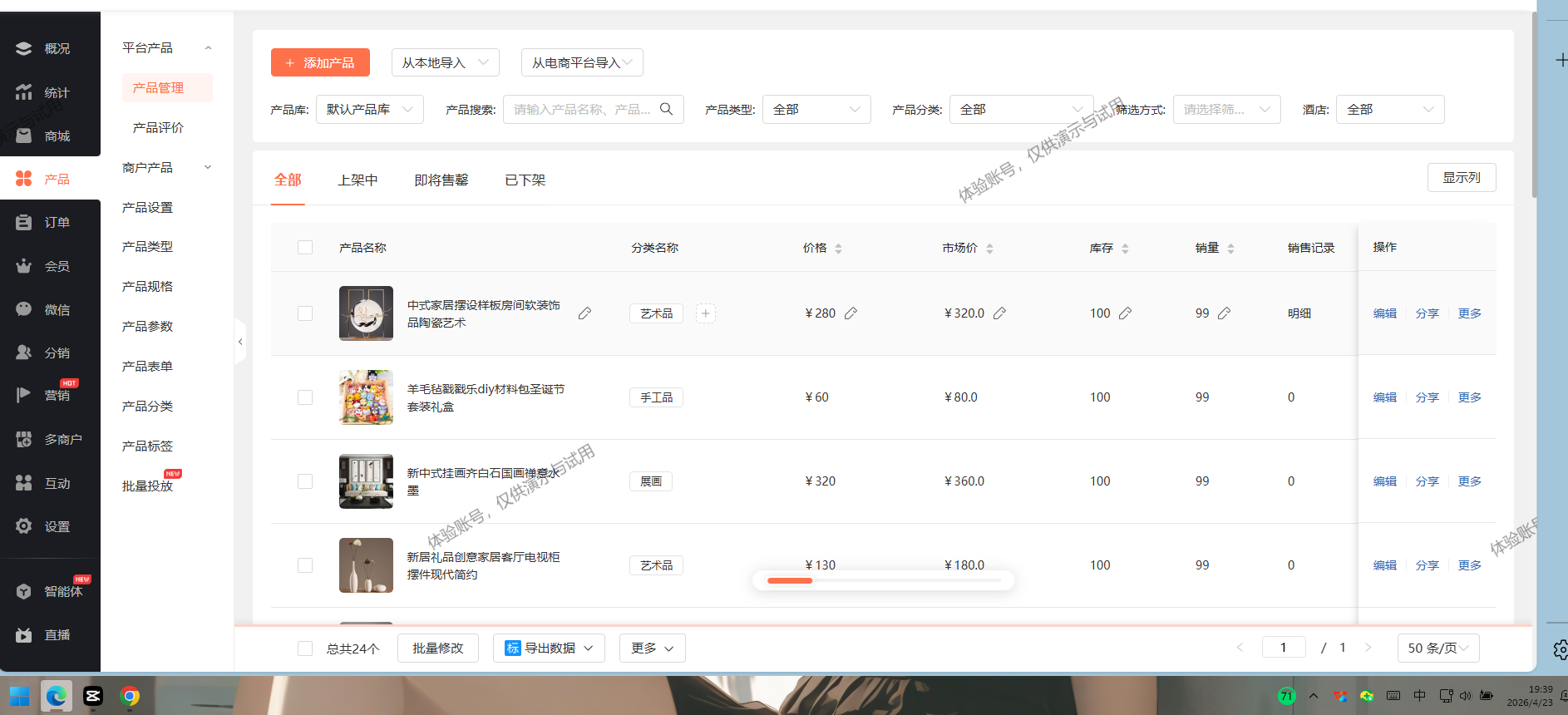This screenshot has height=715, width=1568.
Task: Open the 营销 marketing flag icon
Action: pos(24,395)
